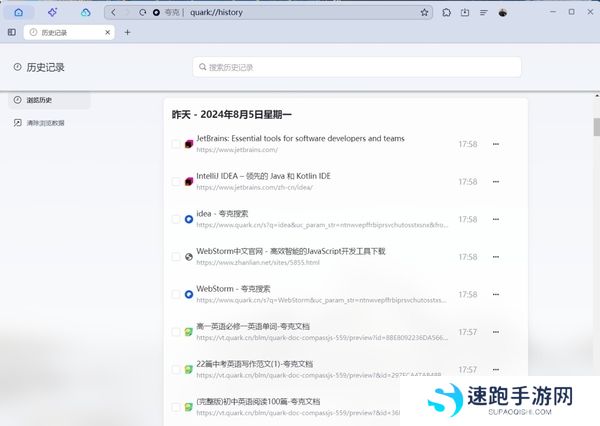600x426 pixels.
Task: Check the 22篇中考英语写作范文 entry checkbox
Action: 176,369
